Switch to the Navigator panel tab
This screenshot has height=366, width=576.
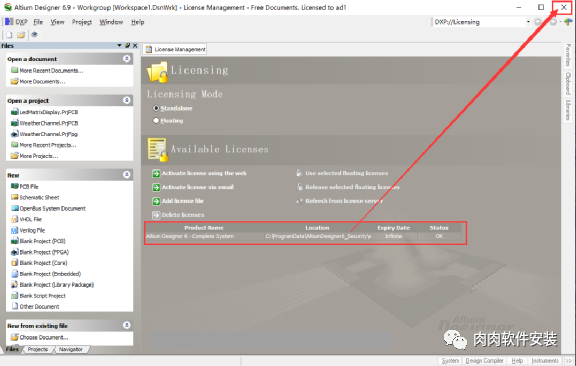(71, 349)
